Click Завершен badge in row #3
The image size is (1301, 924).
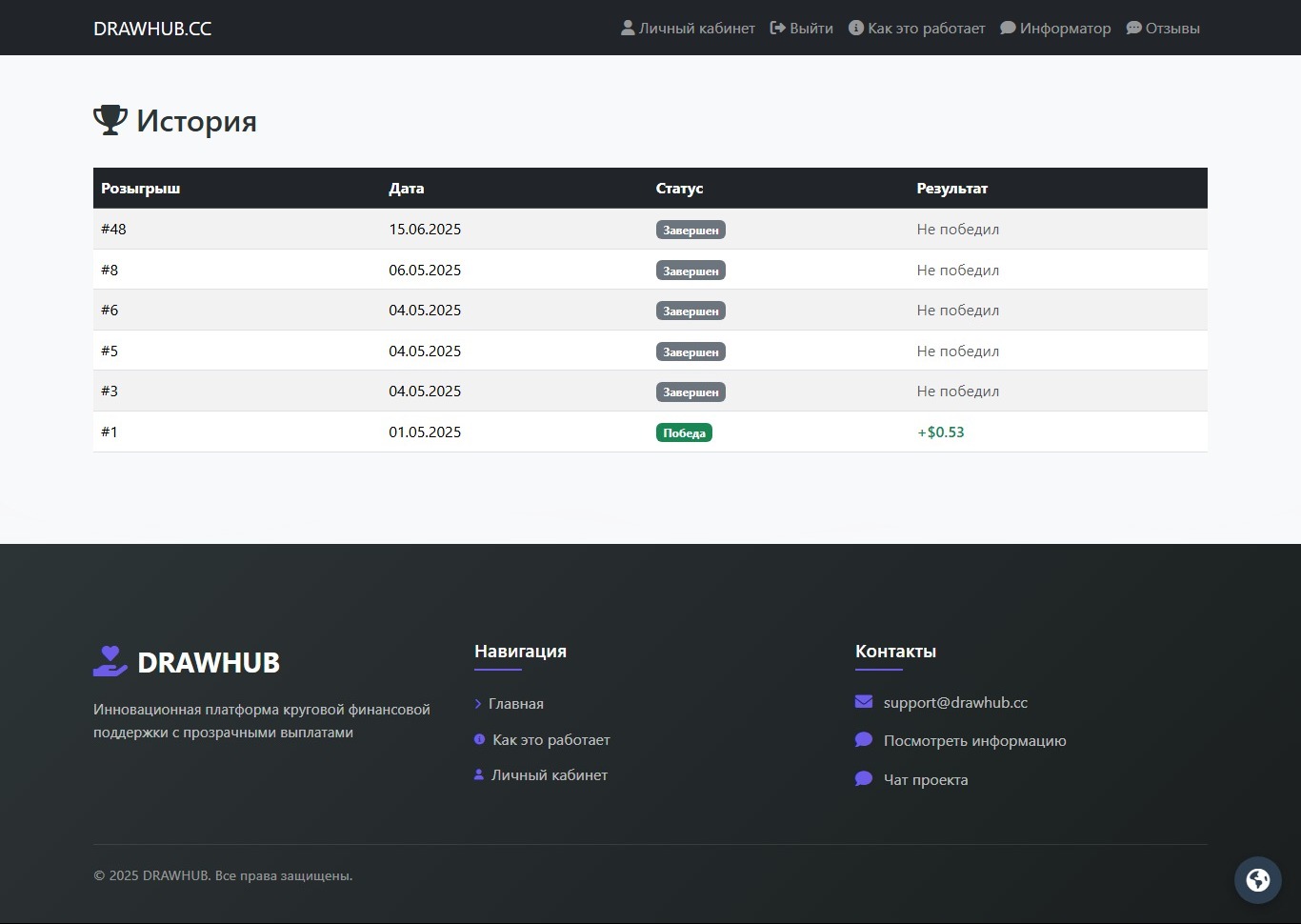point(691,392)
